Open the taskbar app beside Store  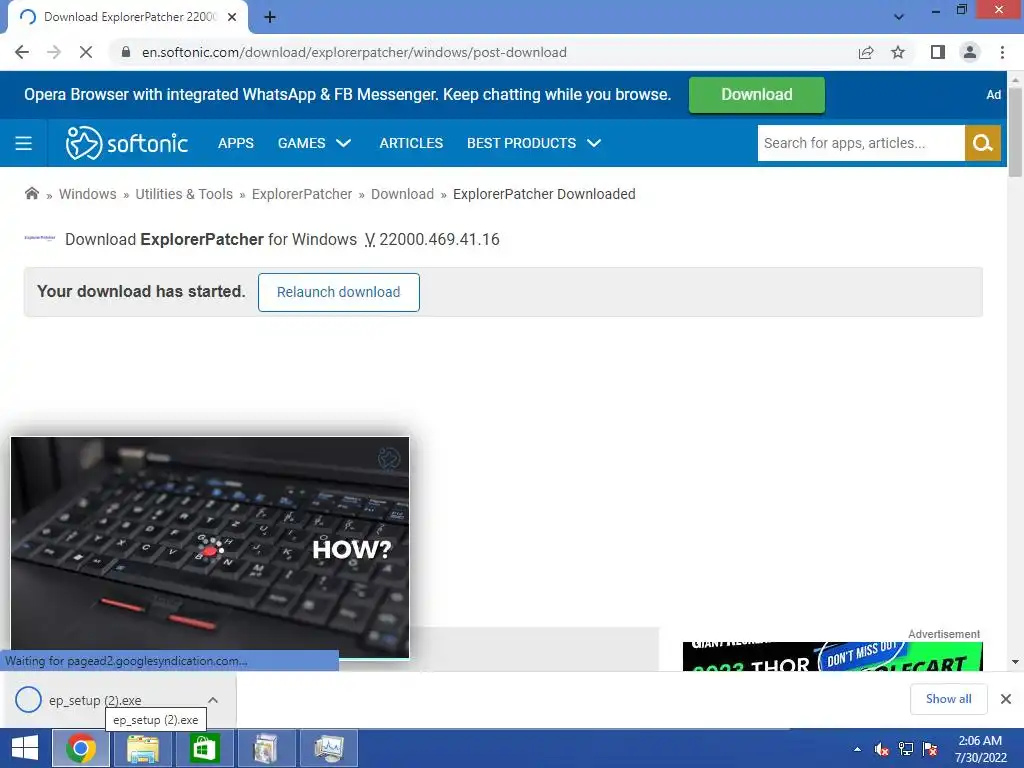point(266,748)
